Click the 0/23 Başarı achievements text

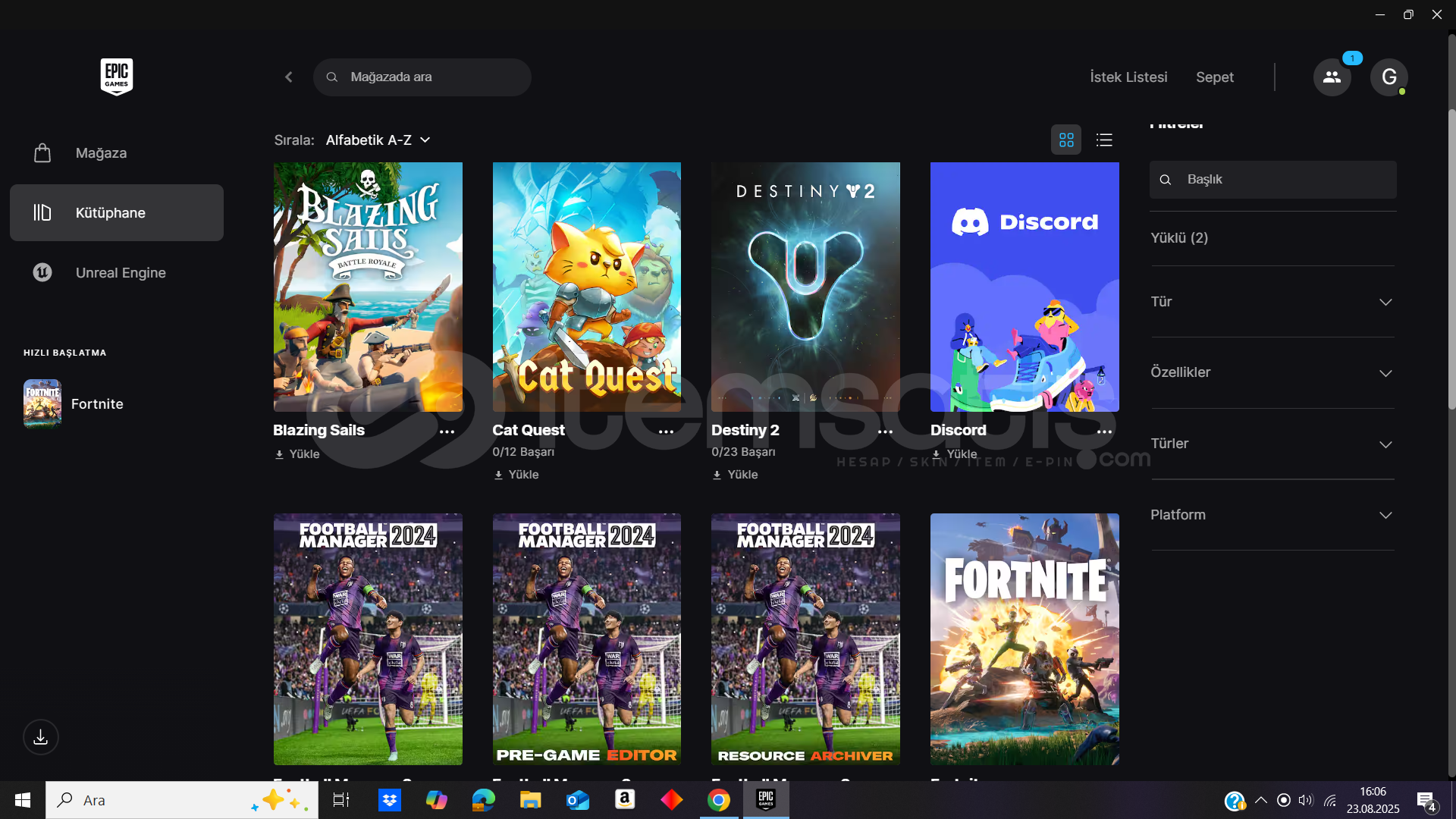point(743,452)
